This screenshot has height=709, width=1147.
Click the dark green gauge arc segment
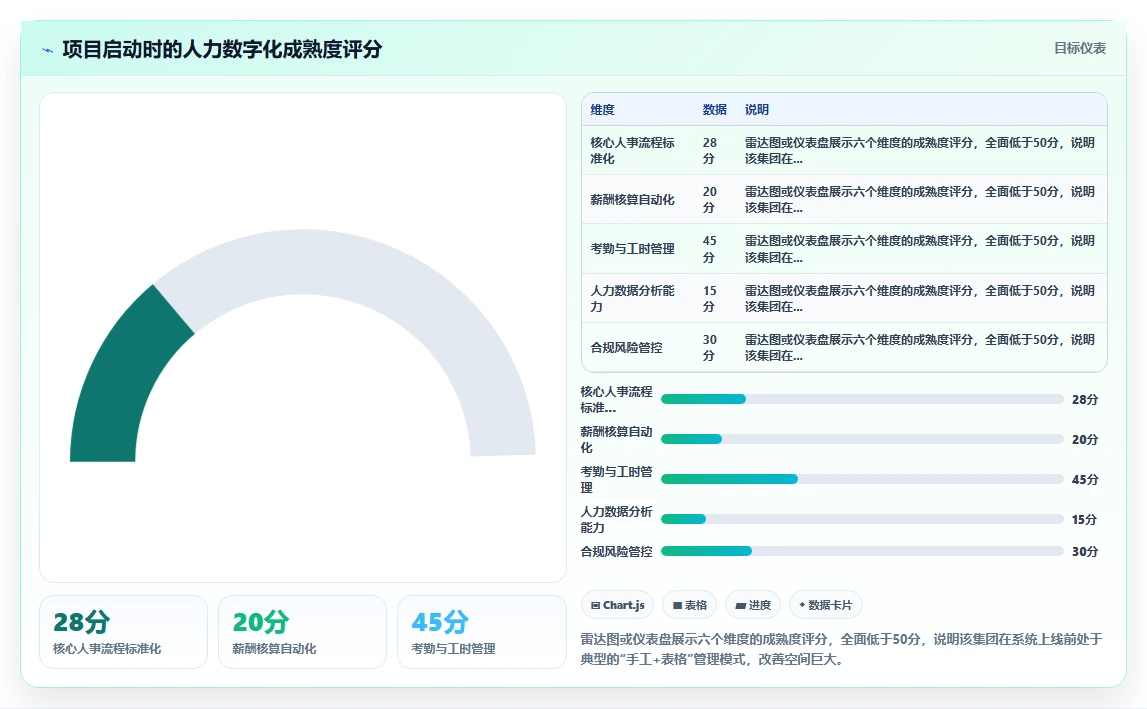tap(121, 380)
